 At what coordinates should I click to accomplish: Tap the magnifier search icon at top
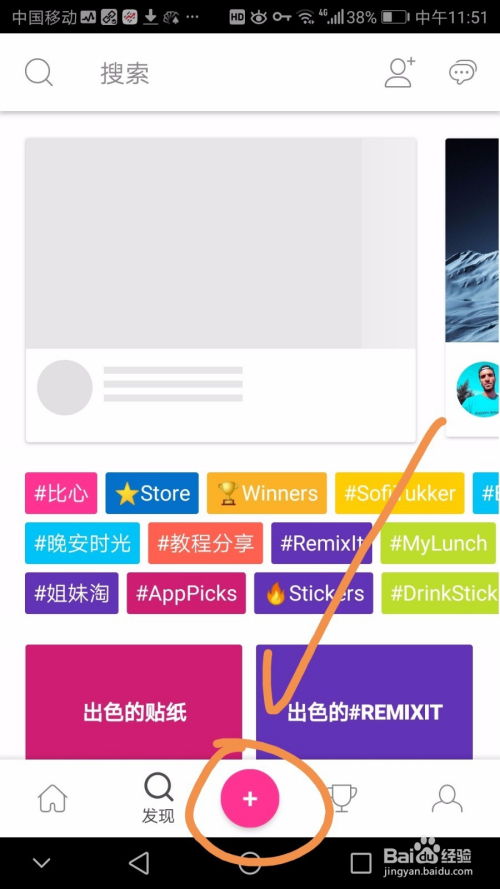click(x=39, y=73)
